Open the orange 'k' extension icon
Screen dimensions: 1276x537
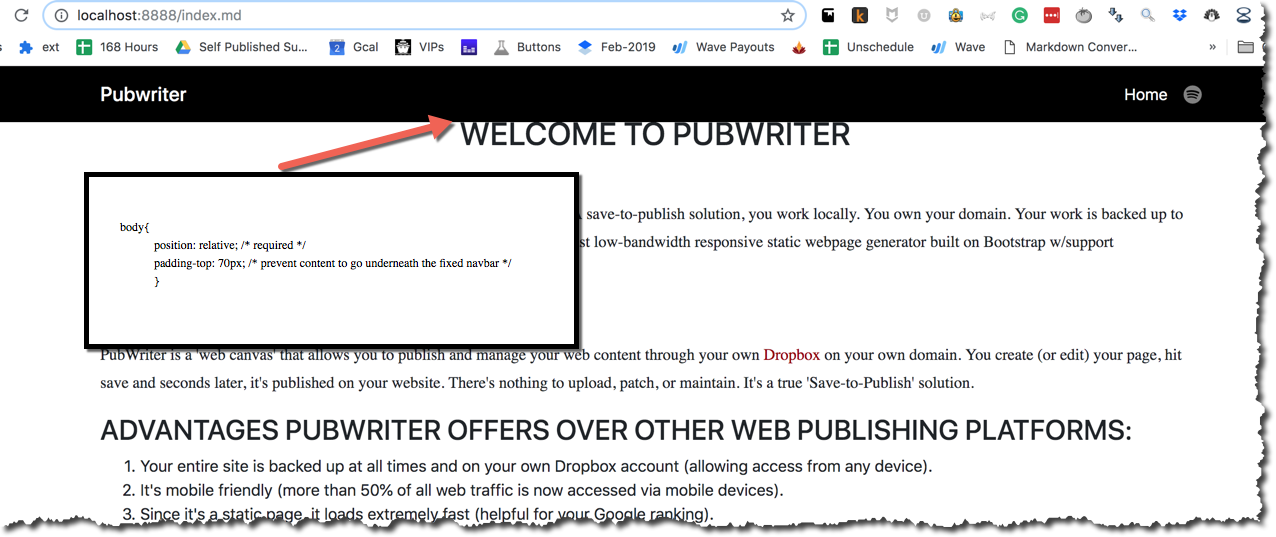(860, 15)
